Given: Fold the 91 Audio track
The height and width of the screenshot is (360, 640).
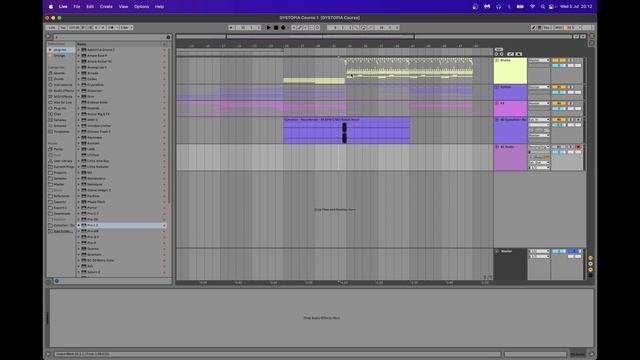Looking at the screenshot, I should pyautogui.click(x=497, y=147).
